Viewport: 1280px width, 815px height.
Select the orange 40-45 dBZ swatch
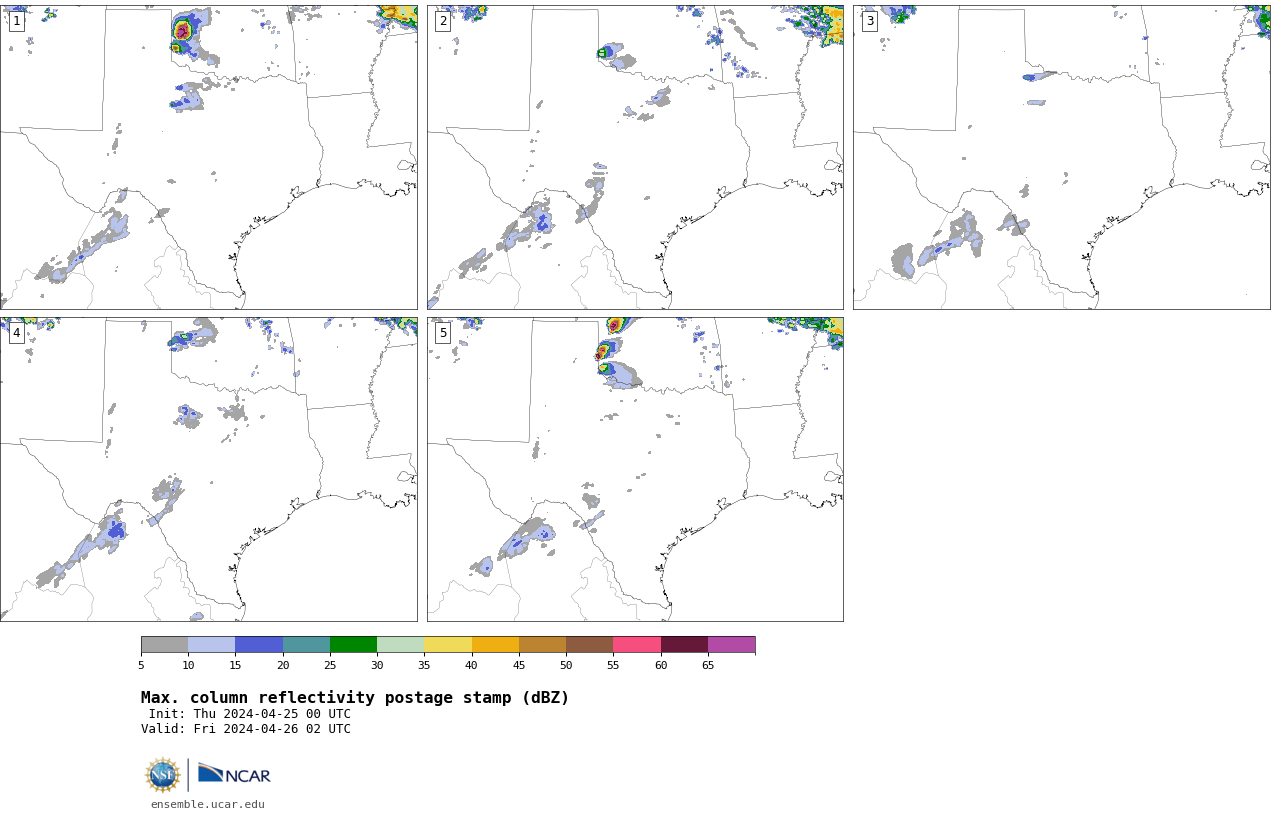495,644
